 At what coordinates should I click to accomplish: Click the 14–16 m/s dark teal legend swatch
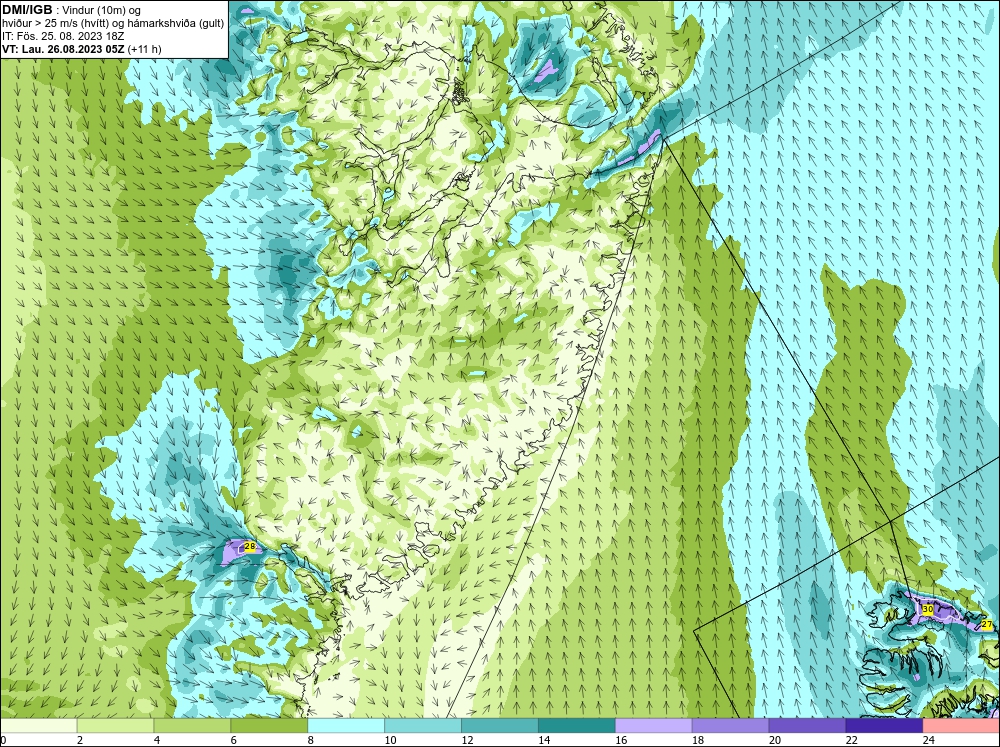pyautogui.click(x=577, y=726)
